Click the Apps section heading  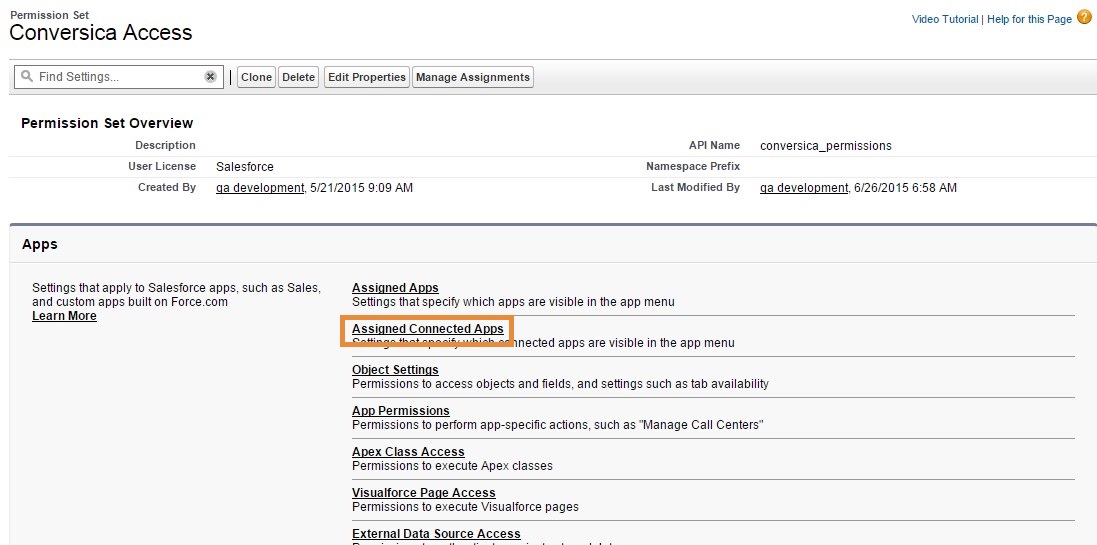[40, 245]
